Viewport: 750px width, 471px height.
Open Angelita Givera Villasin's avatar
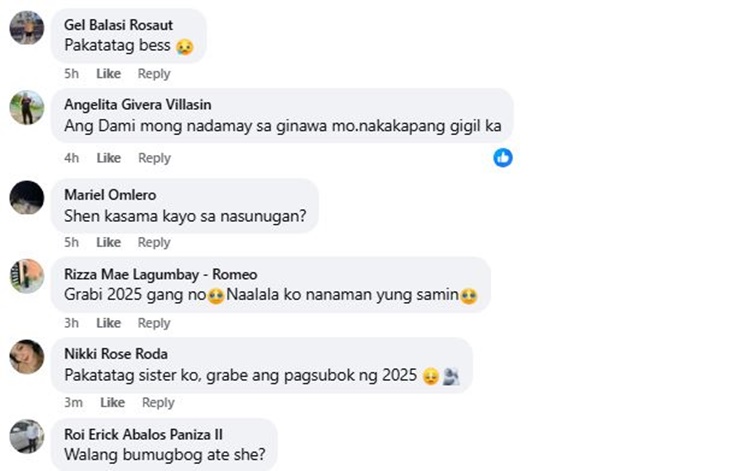tap(27, 108)
